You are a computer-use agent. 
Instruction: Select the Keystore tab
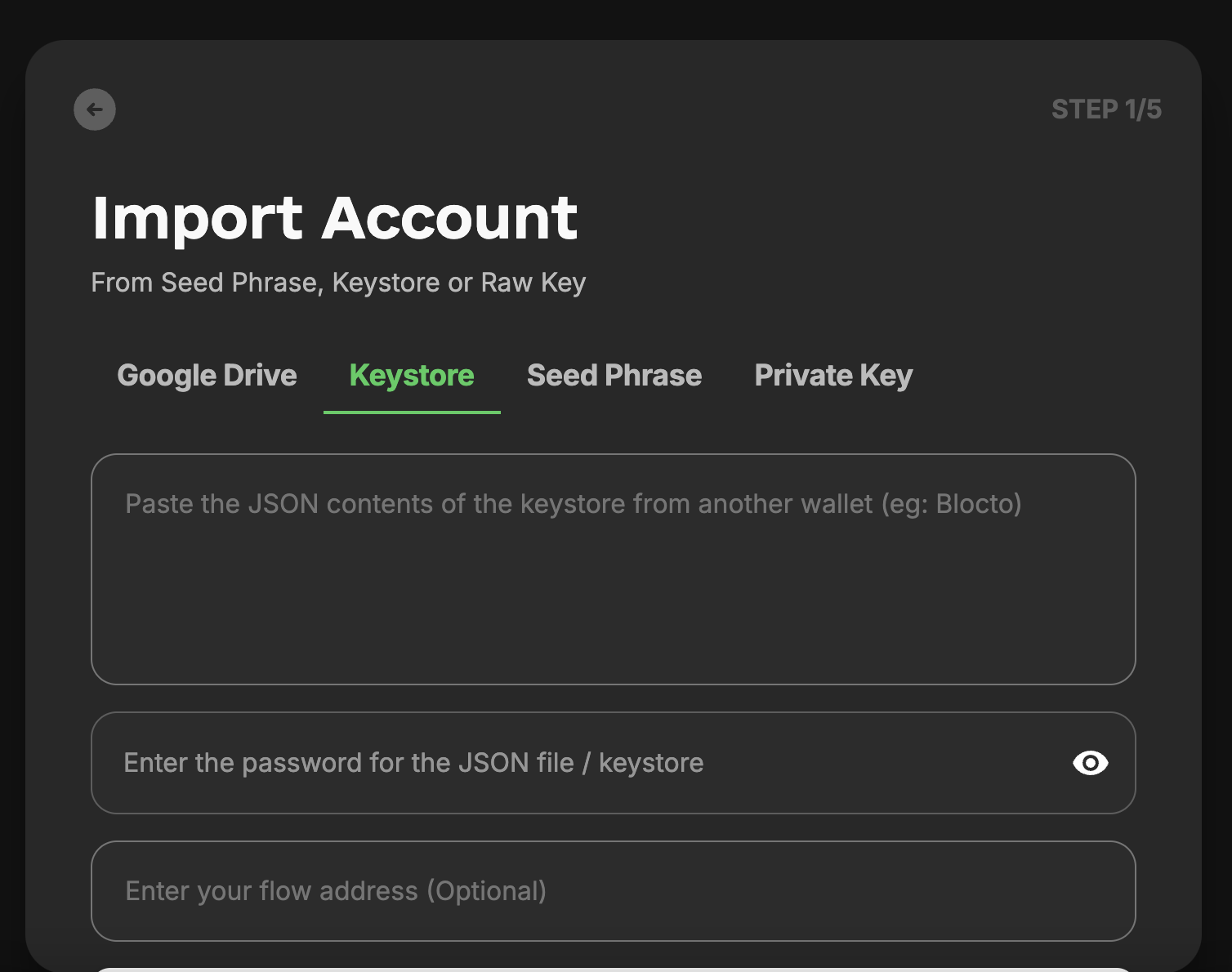point(412,376)
